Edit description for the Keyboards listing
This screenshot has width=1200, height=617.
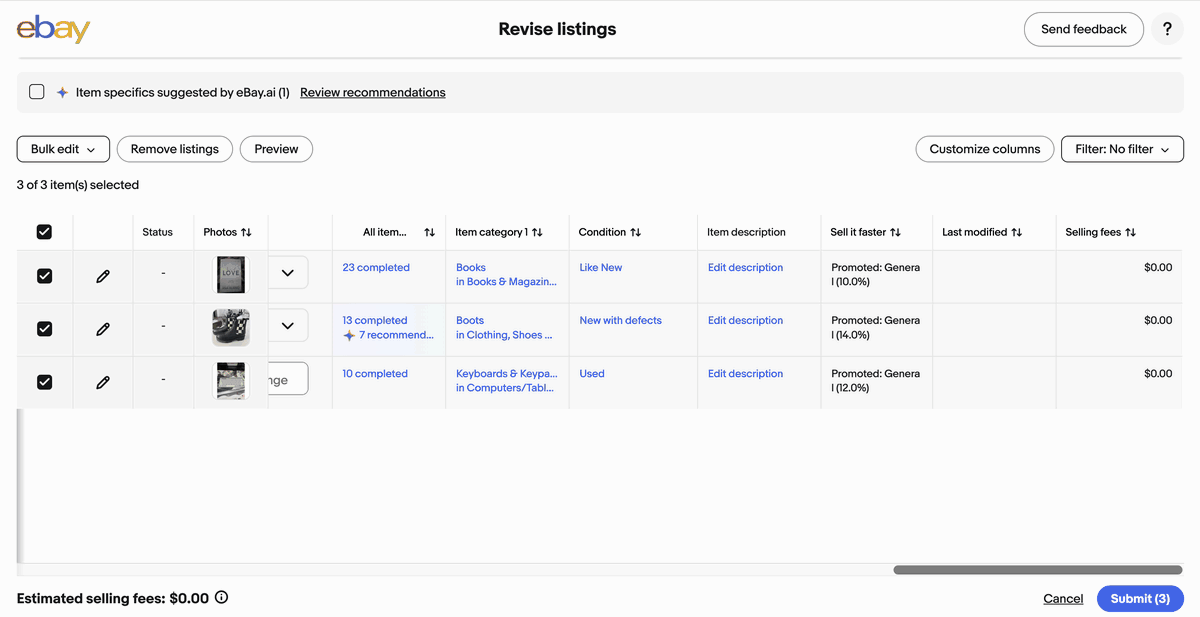point(746,373)
